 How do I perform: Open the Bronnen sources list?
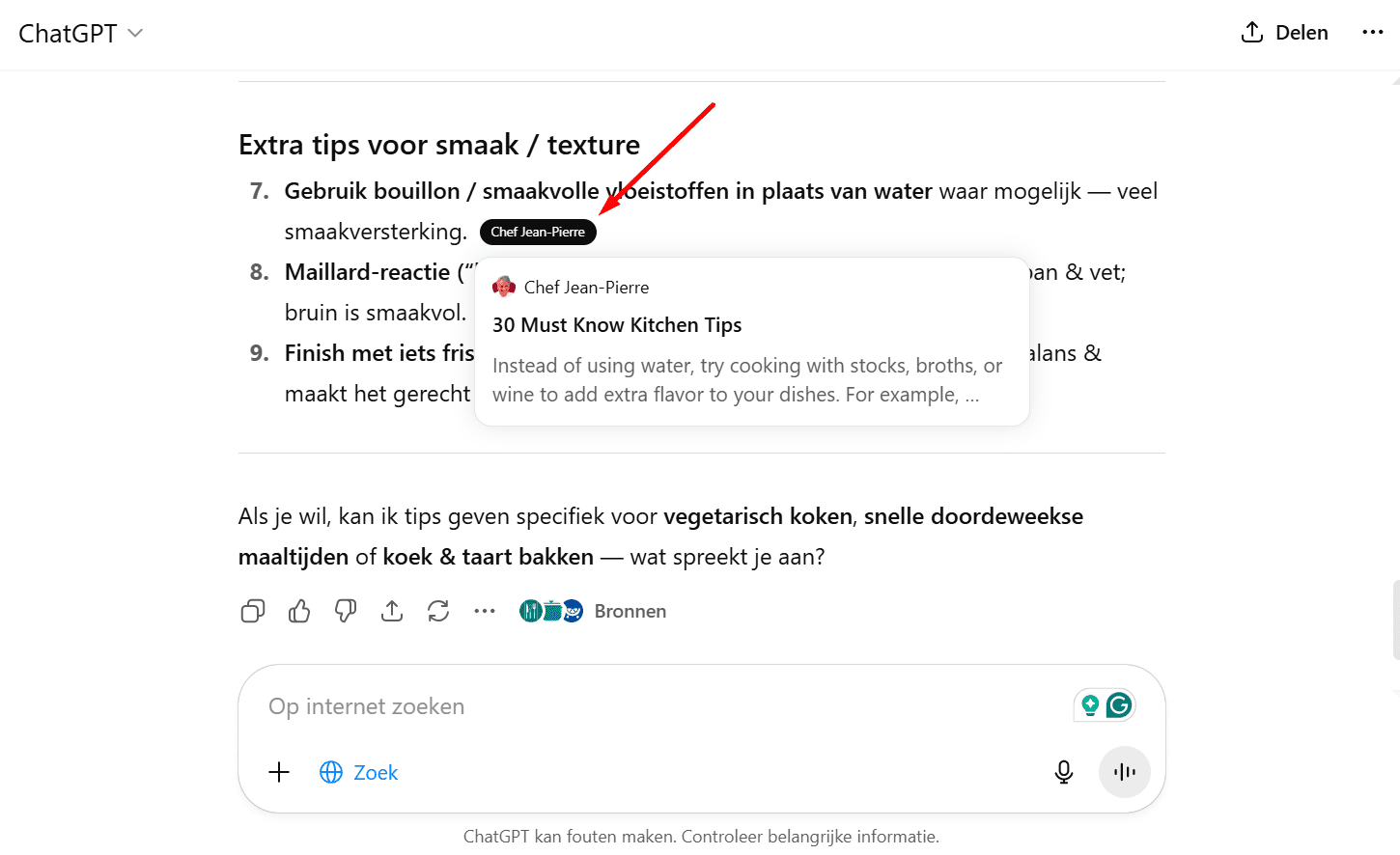coord(630,611)
